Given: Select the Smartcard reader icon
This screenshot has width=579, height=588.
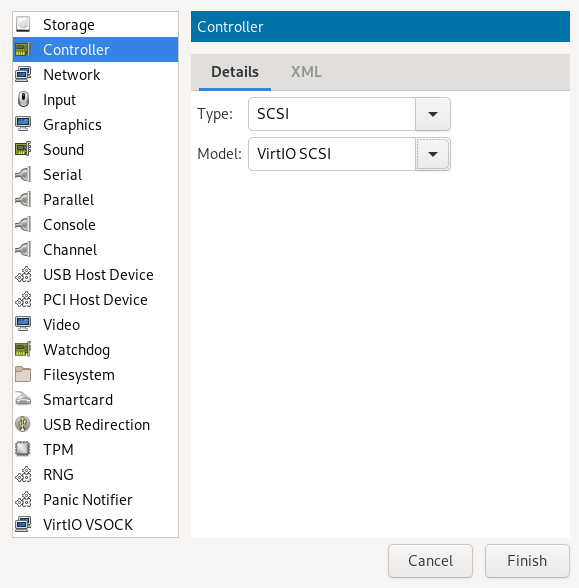Looking at the screenshot, I should coord(23,400).
